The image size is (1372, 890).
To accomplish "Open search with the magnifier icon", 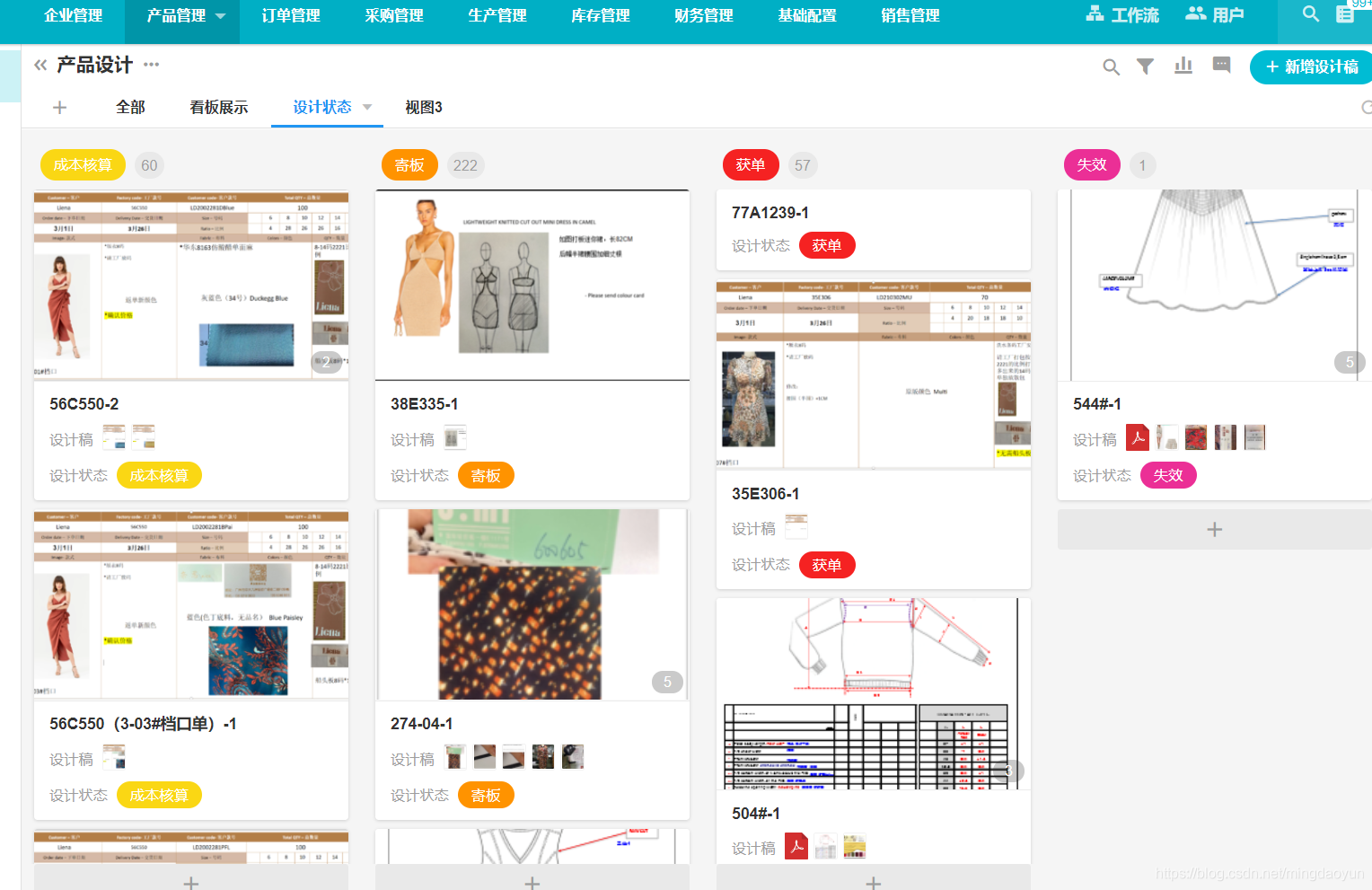I will 1111,66.
